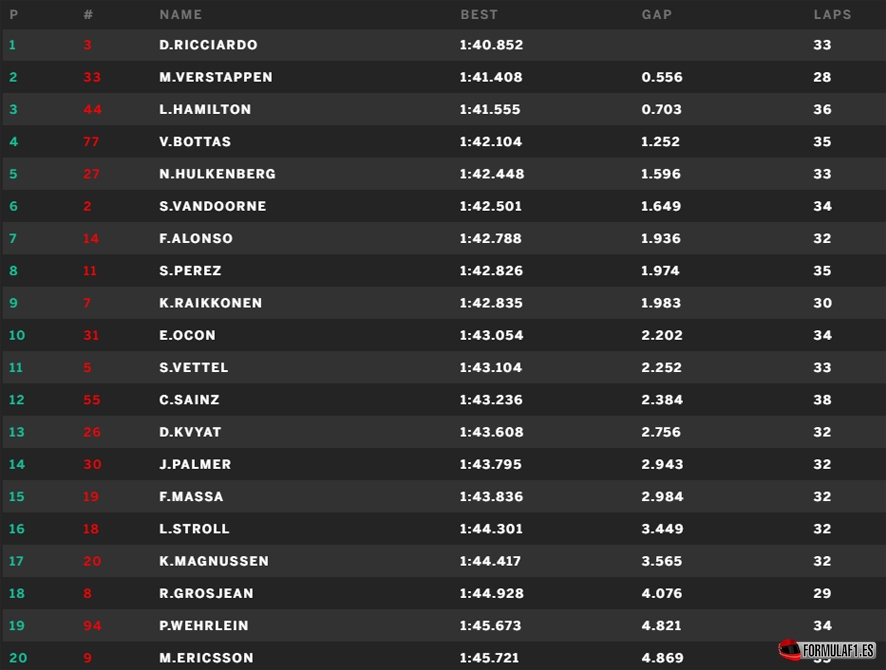Select F.ALONSO driver name

196,238
